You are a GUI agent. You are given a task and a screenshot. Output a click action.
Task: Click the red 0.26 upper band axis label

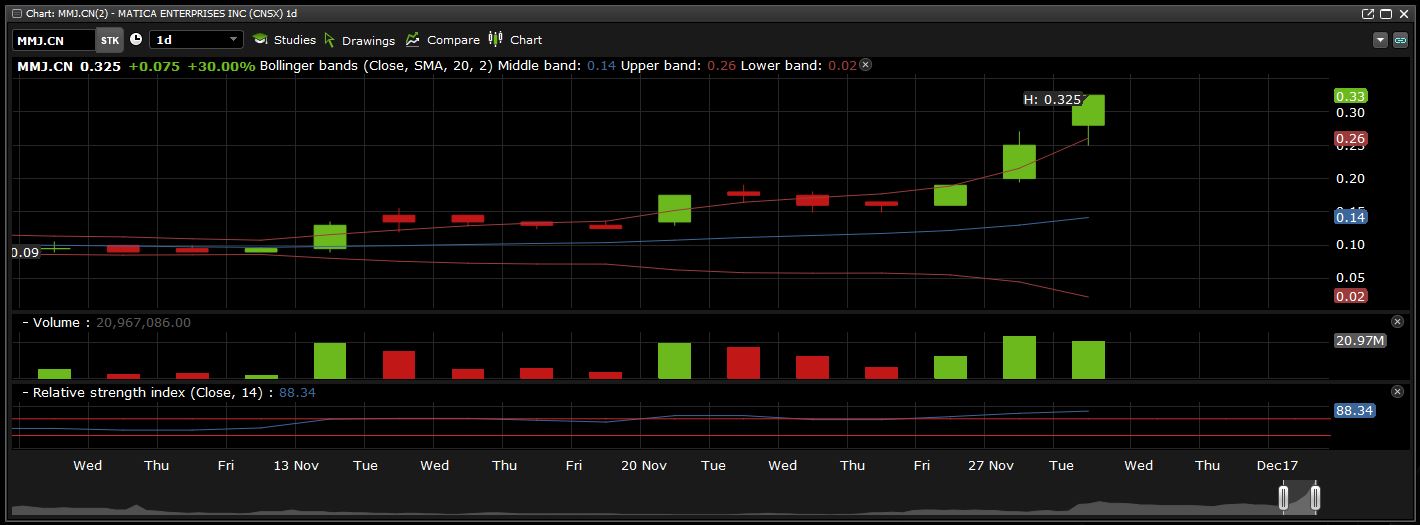tap(1351, 139)
